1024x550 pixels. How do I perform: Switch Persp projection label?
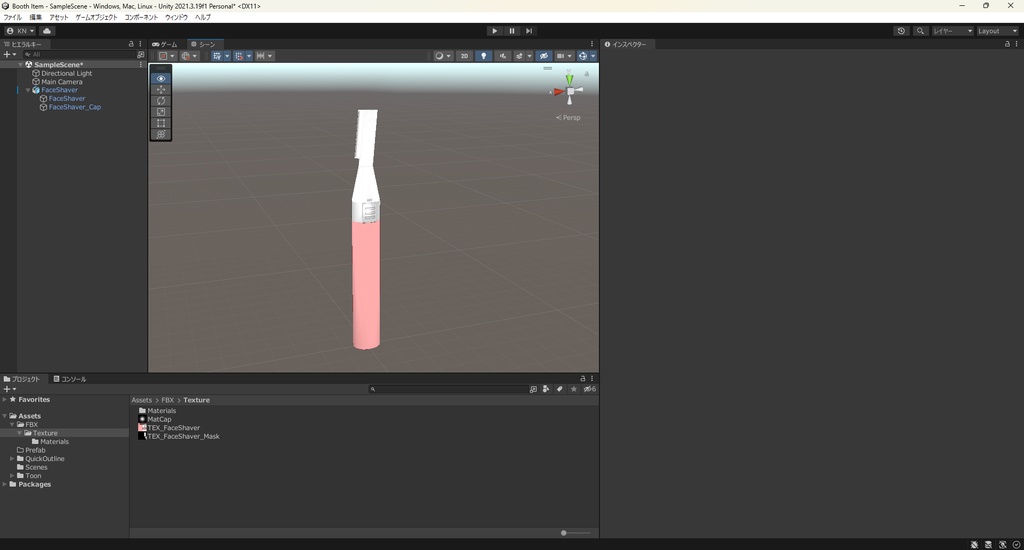tap(568, 118)
